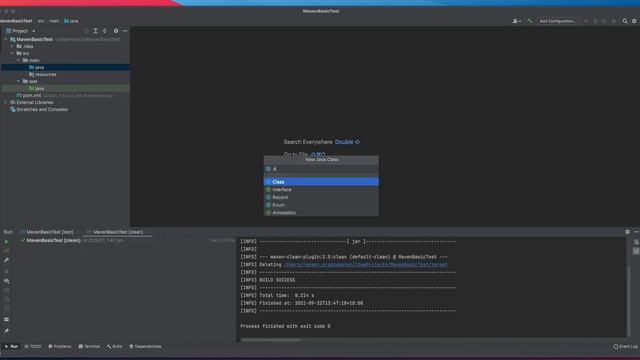Screen dimensions: 640x360
Task: Switch to MavenBasicTest [test] run tab
Action: 49,232
